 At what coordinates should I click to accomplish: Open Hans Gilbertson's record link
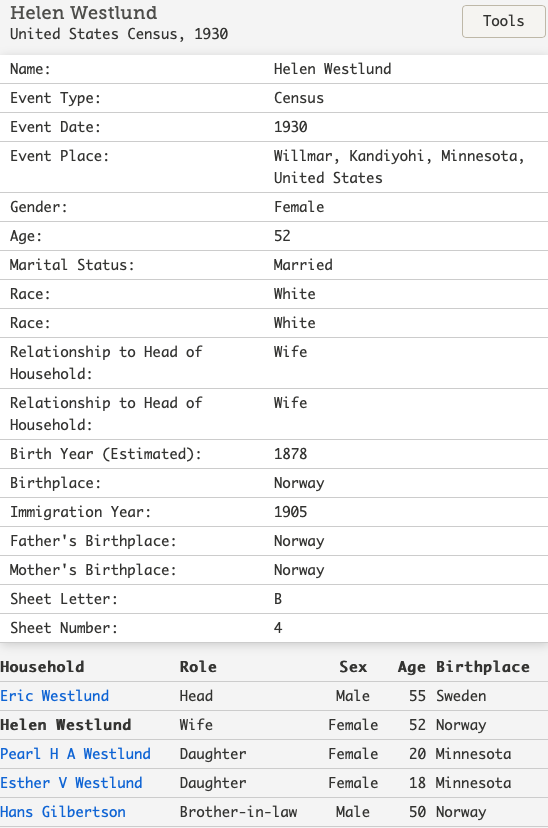coord(63,812)
